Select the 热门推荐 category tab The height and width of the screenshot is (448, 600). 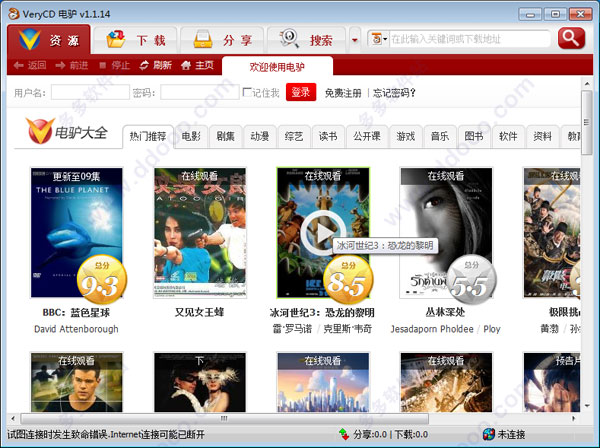point(148,136)
